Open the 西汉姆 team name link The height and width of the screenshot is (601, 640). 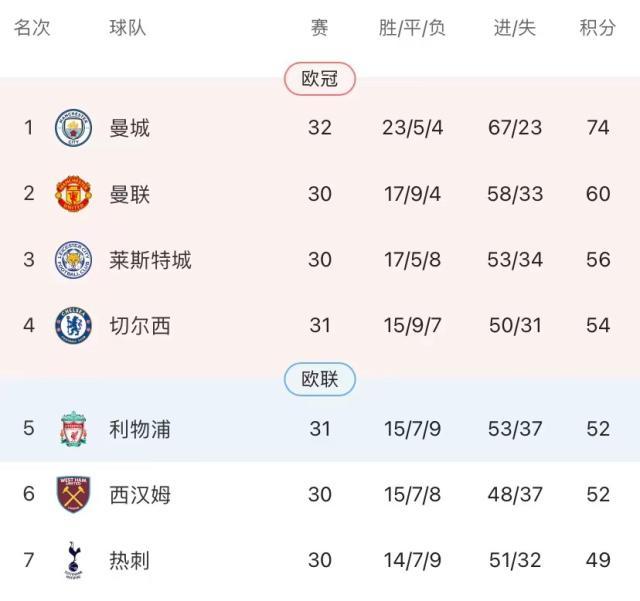point(140,494)
